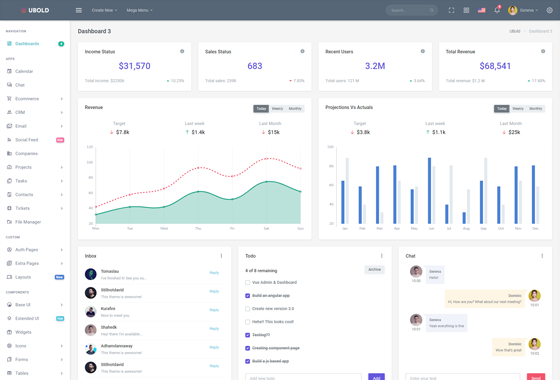Open File Manager in the sidebar
Image resolution: width=560 pixels, height=380 pixels.
click(35, 222)
